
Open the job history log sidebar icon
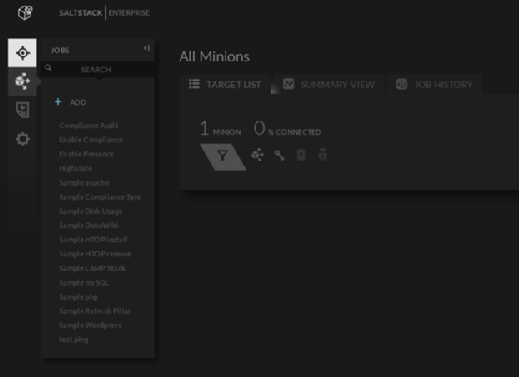tap(22, 110)
